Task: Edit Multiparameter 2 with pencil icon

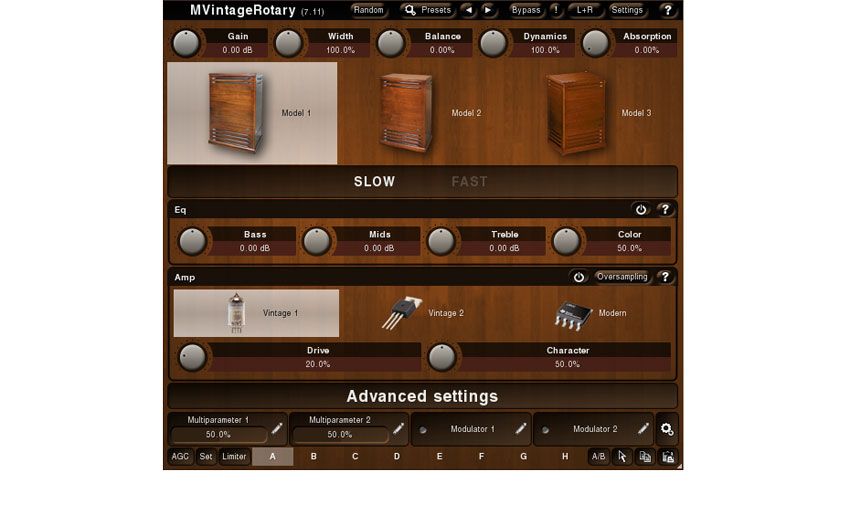Action: 398,429
